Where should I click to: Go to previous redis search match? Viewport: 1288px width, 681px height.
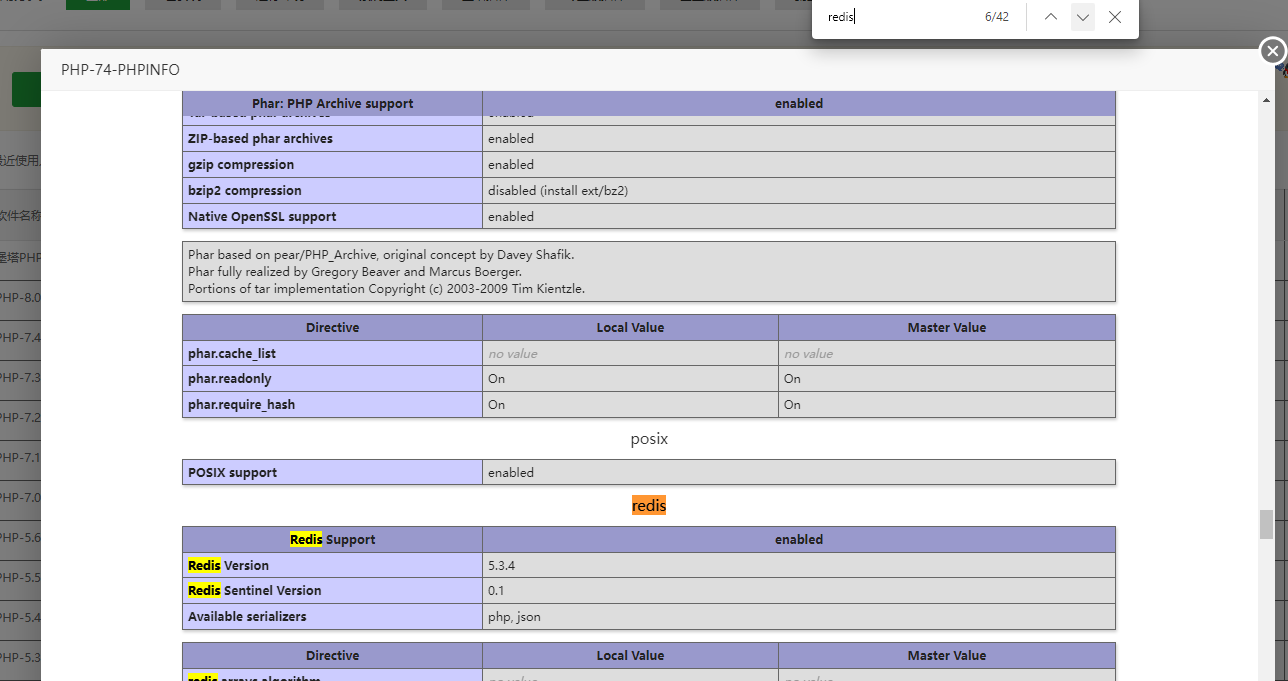1051,17
